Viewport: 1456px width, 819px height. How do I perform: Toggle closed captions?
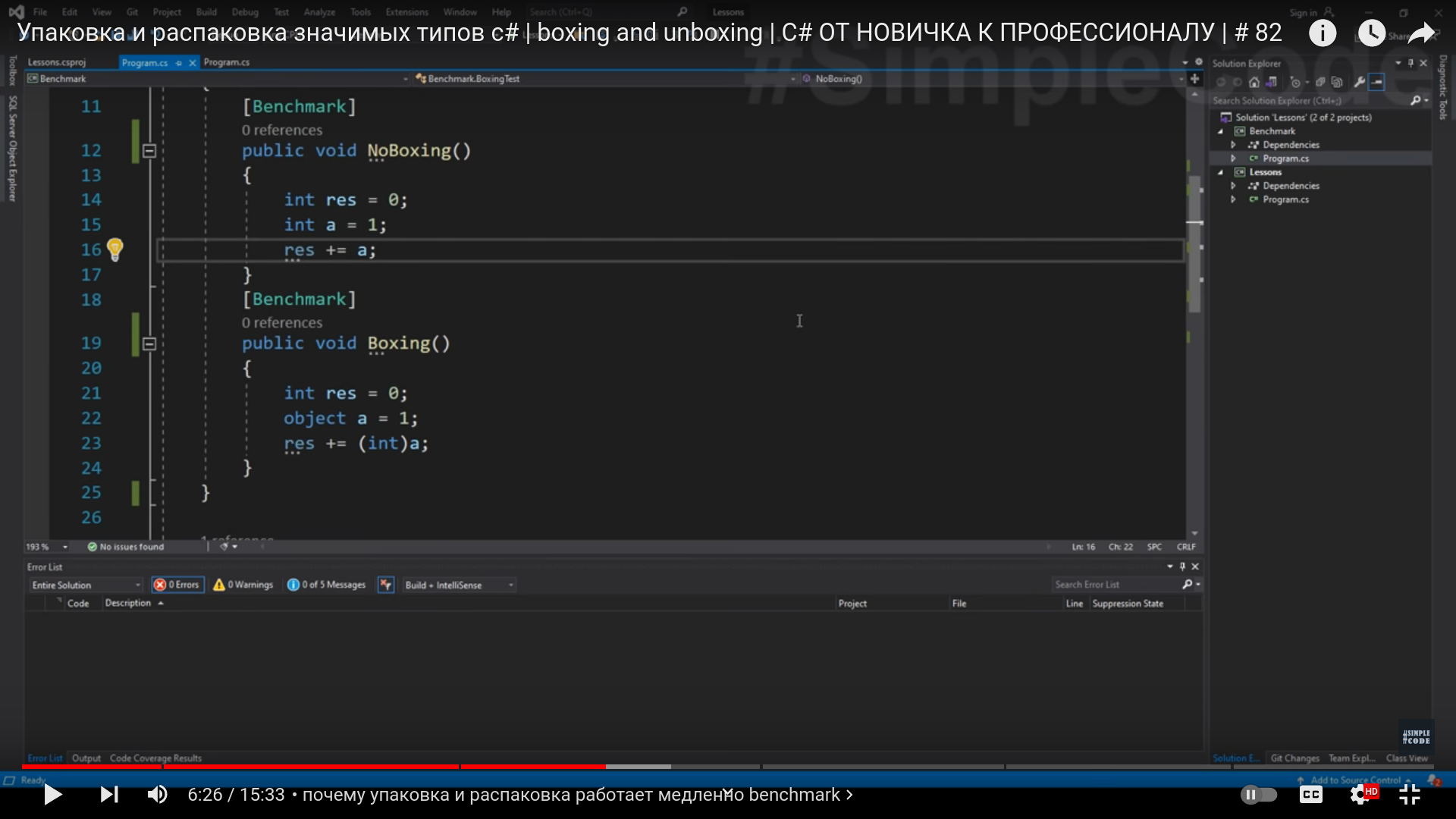(x=1311, y=795)
